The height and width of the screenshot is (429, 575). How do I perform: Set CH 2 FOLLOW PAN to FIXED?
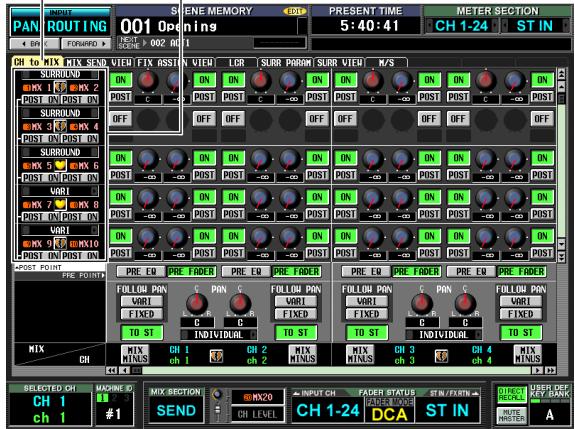point(296,314)
